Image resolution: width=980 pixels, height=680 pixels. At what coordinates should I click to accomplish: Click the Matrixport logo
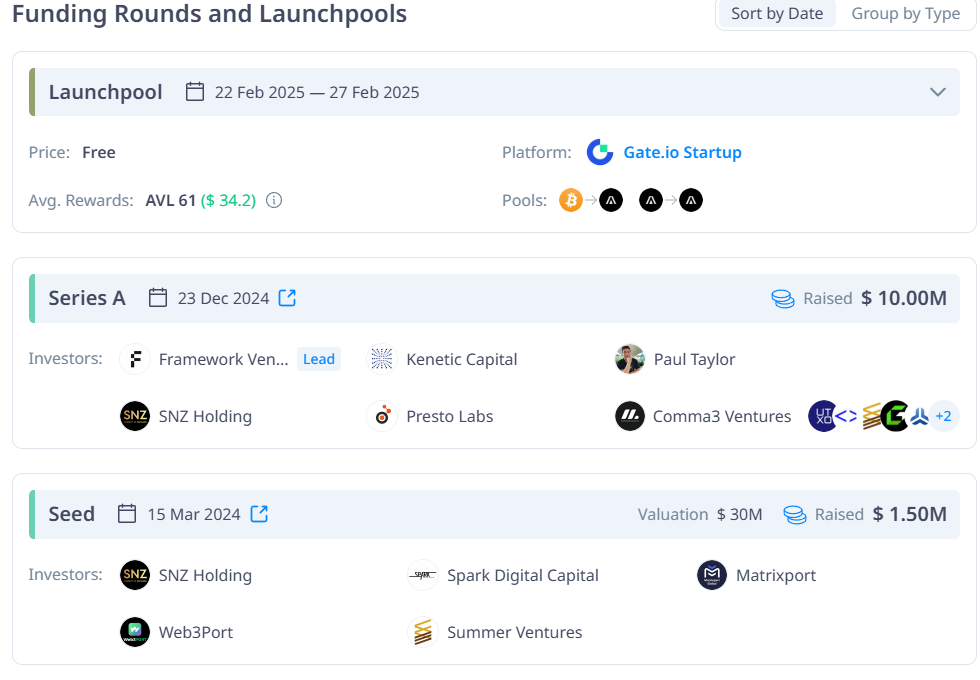(x=712, y=575)
